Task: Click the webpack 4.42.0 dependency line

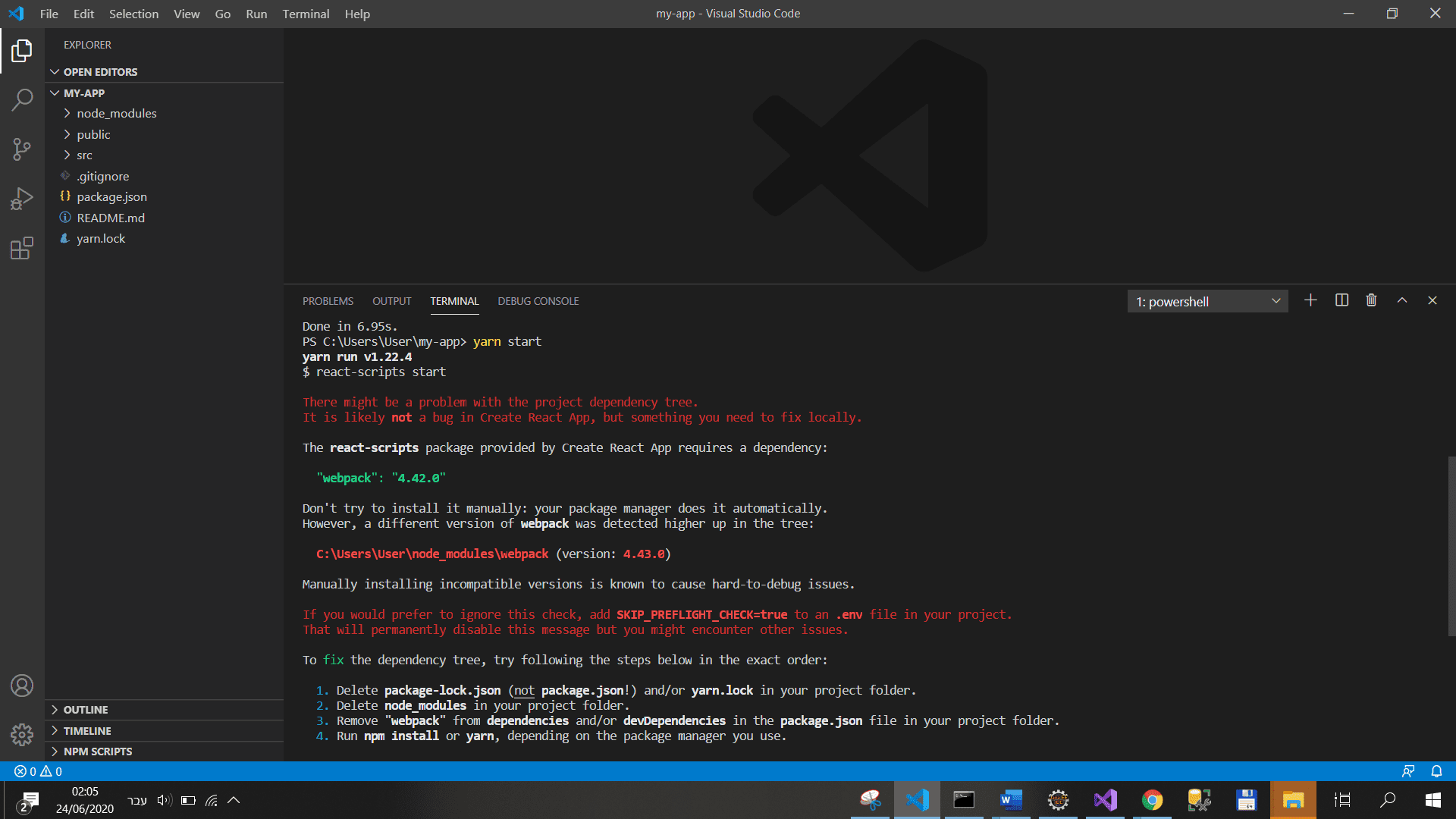Action: click(381, 479)
